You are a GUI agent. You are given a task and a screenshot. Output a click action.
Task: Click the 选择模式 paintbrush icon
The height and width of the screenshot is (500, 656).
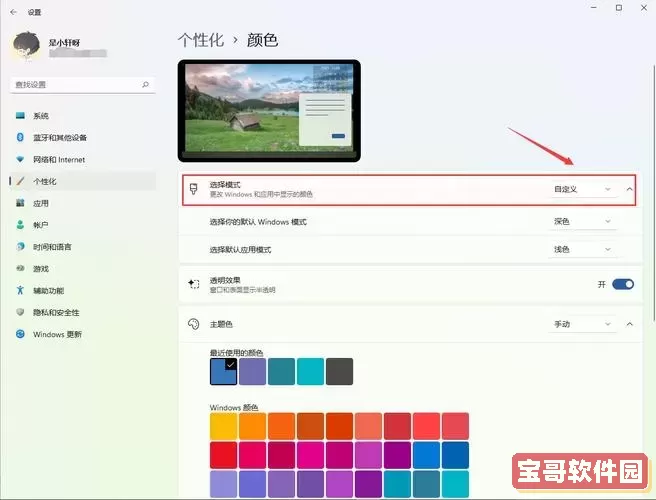(x=193, y=189)
